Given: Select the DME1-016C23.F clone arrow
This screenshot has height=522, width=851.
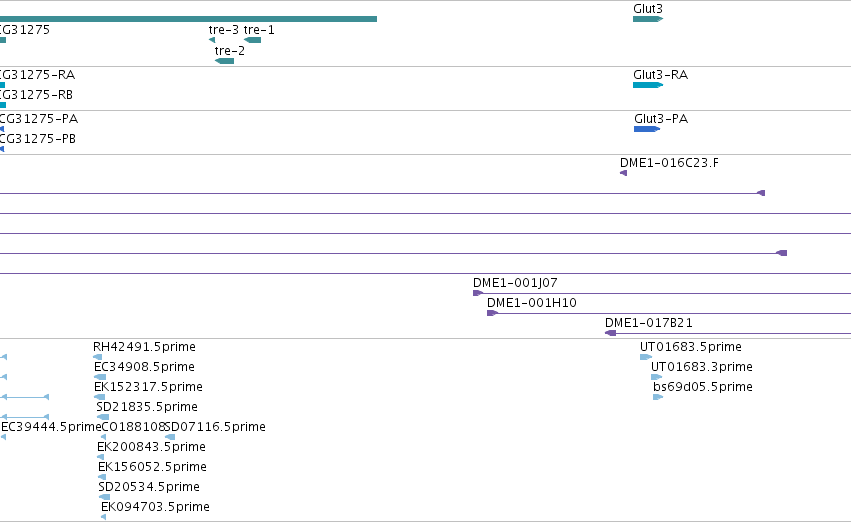Looking at the screenshot, I should [624, 173].
